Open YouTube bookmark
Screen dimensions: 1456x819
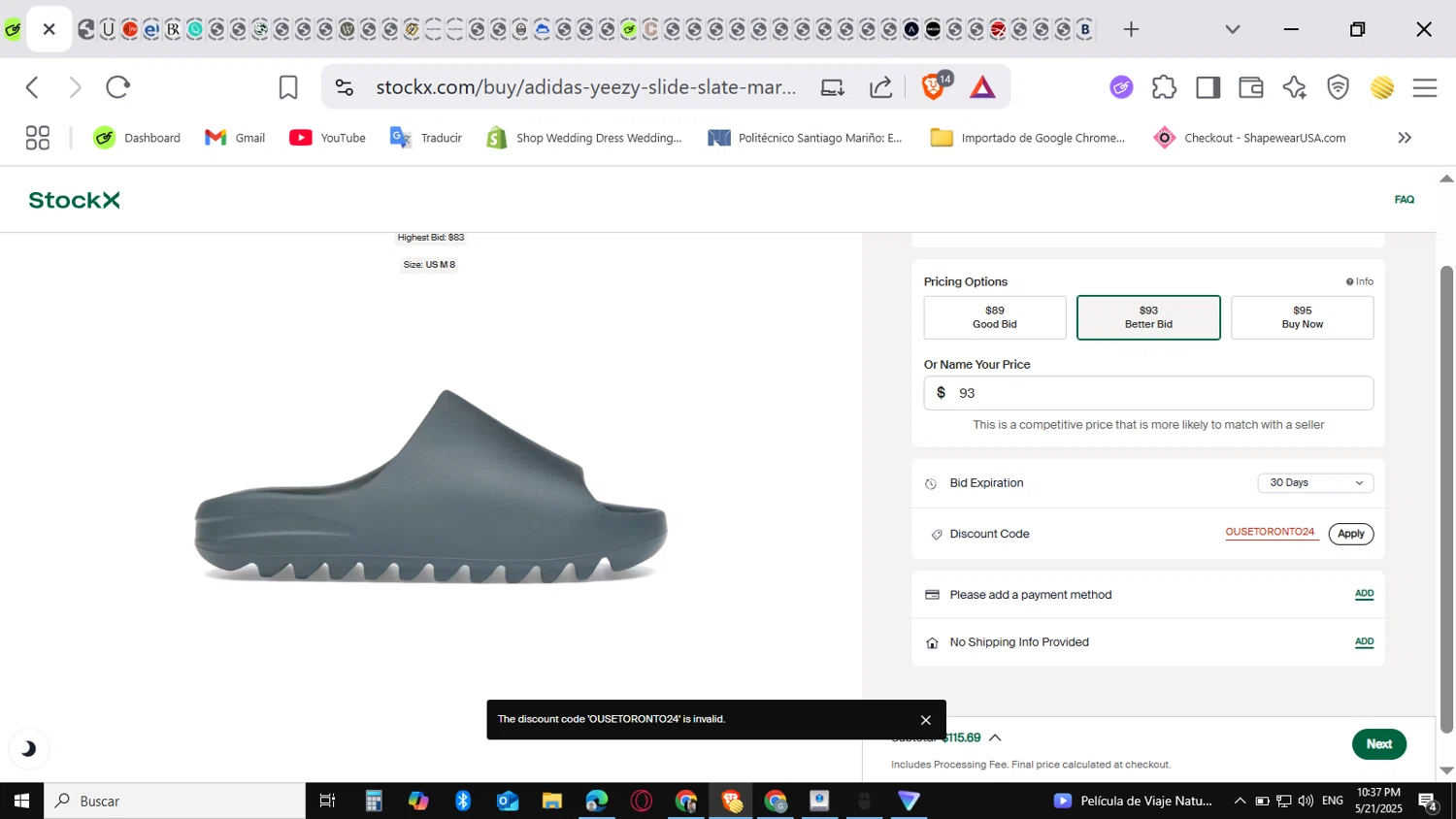coord(327,138)
